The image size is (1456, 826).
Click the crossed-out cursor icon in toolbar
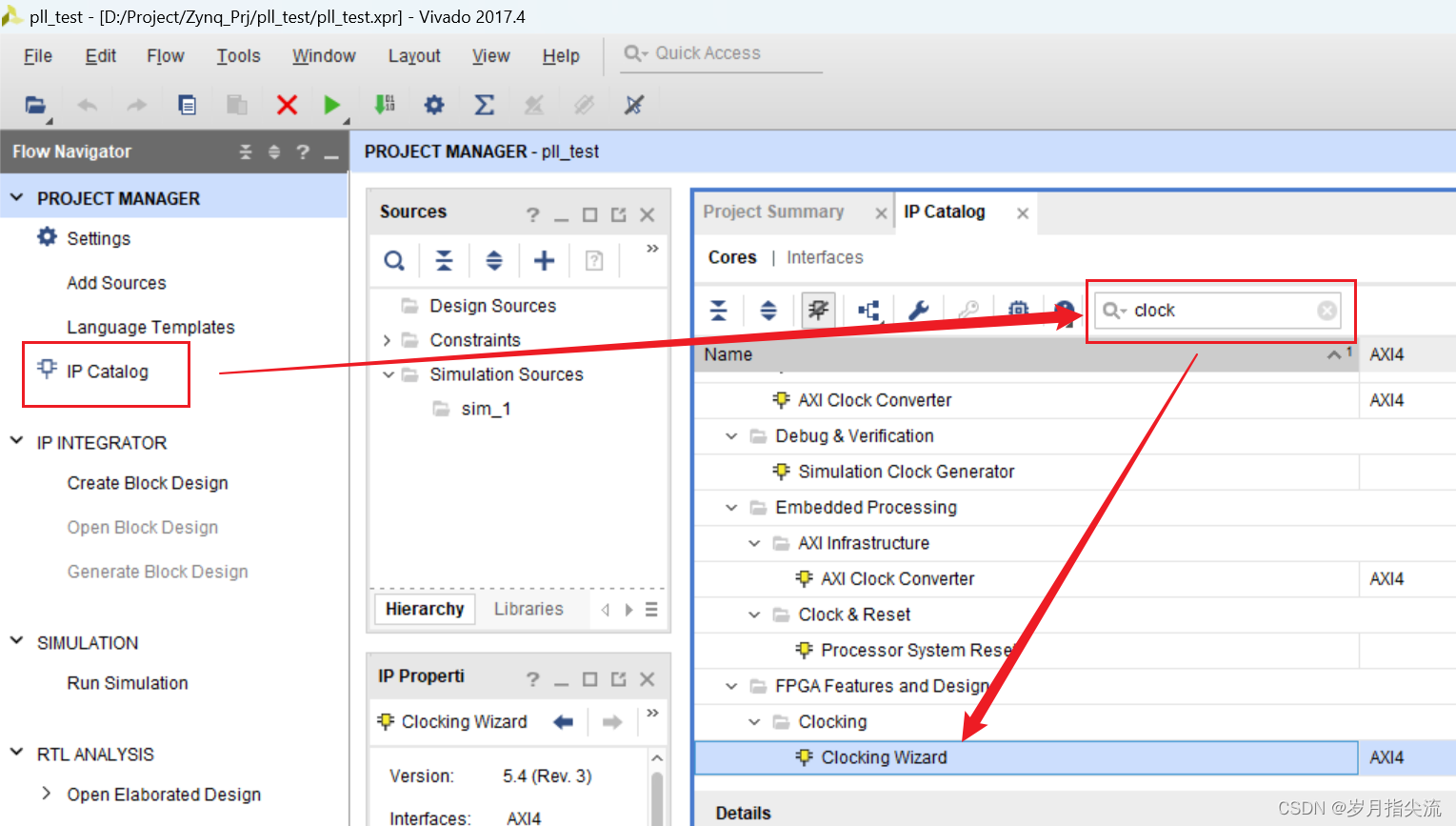(634, 105)
